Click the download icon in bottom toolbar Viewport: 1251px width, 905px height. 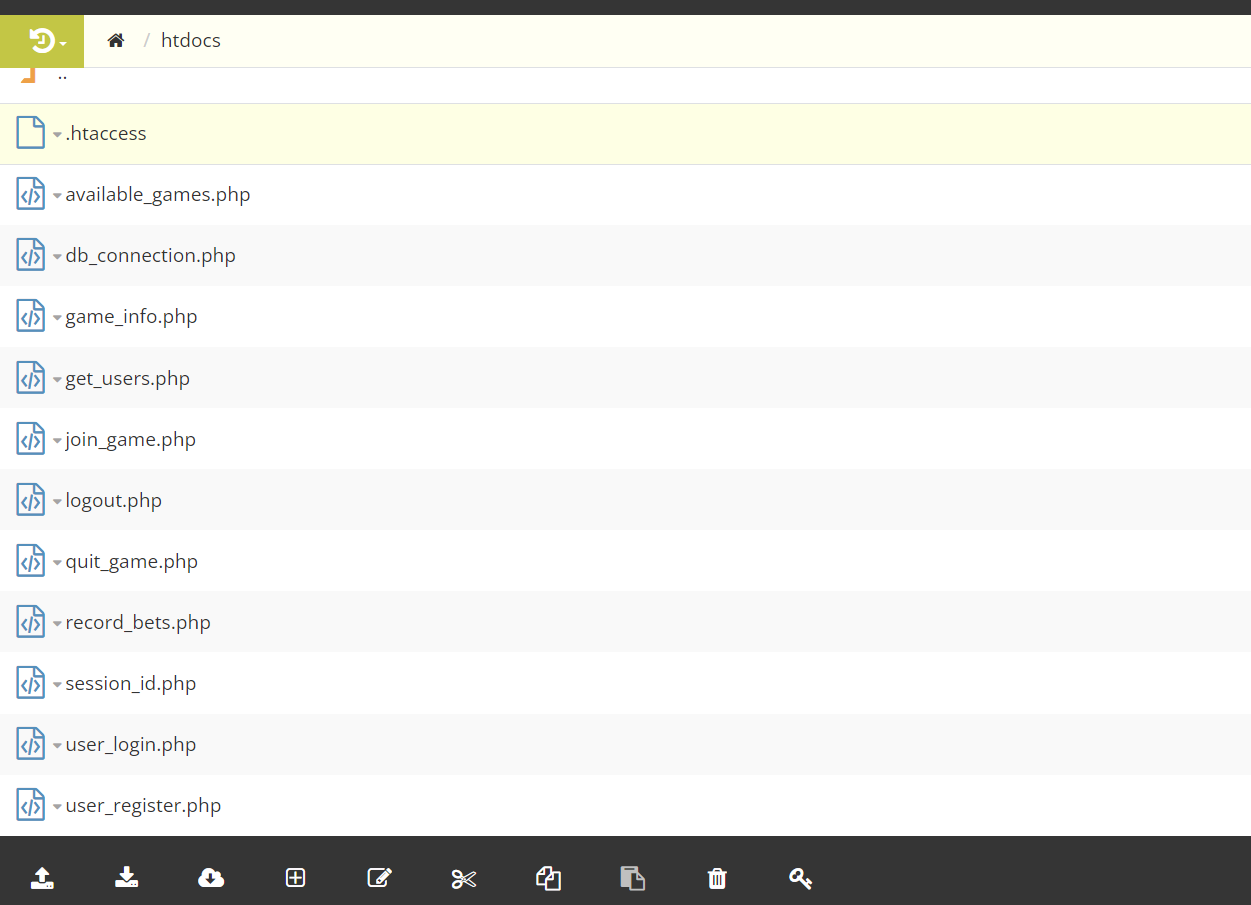(x=126, y=878)
